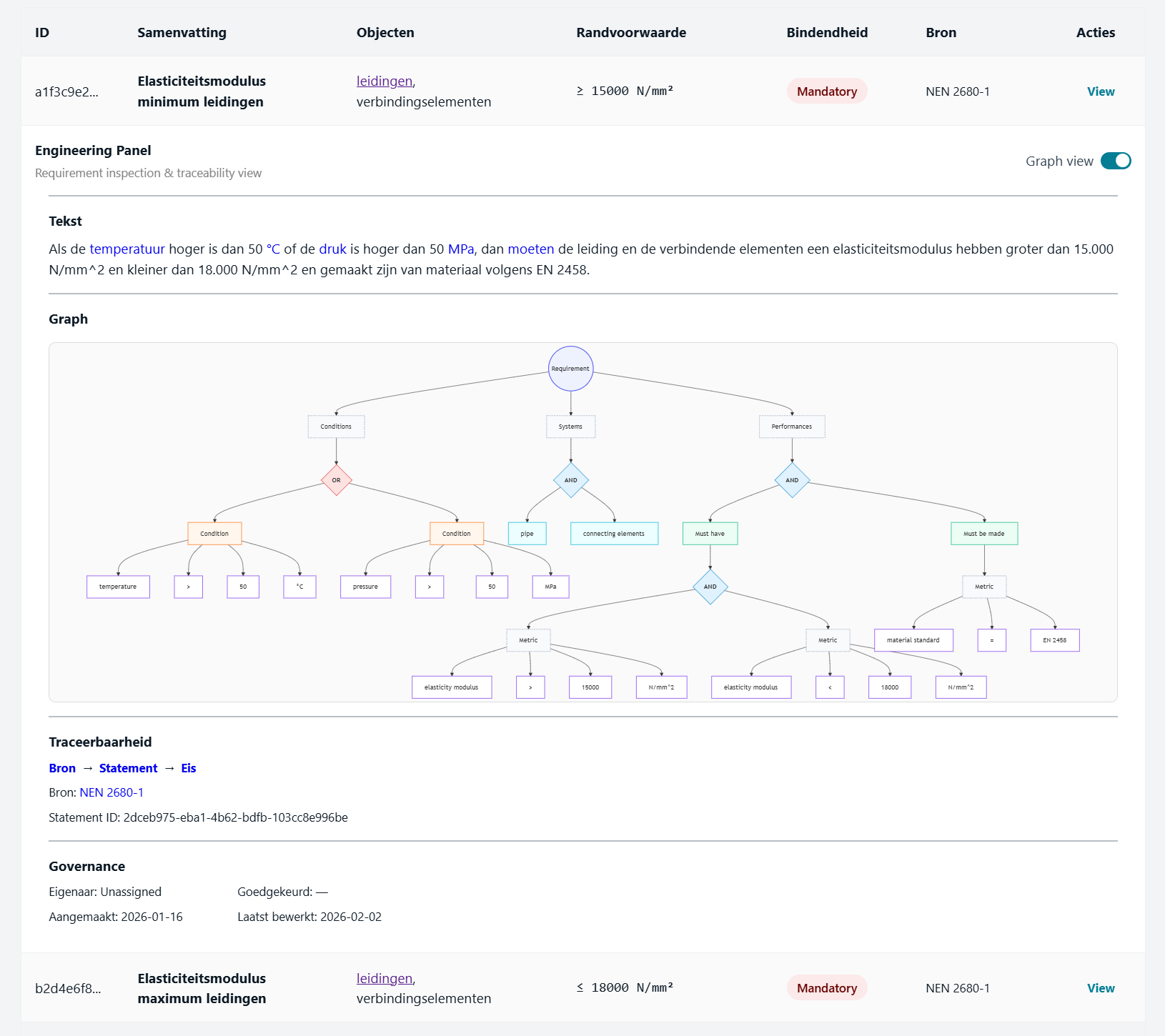Select the Metric node under Must be made
The image size is (1165, 1036).
[x=984, y=587]
